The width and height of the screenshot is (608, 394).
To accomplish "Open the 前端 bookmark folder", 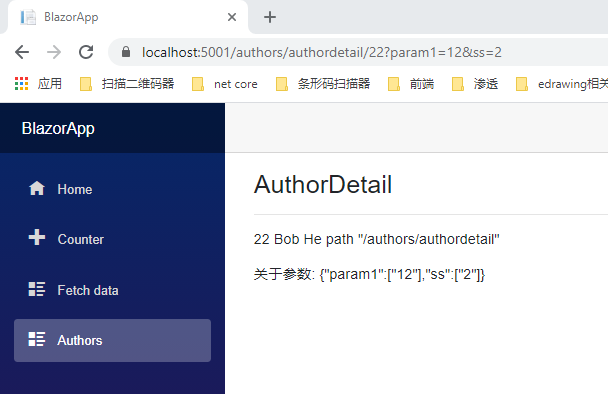I will 411,84.
